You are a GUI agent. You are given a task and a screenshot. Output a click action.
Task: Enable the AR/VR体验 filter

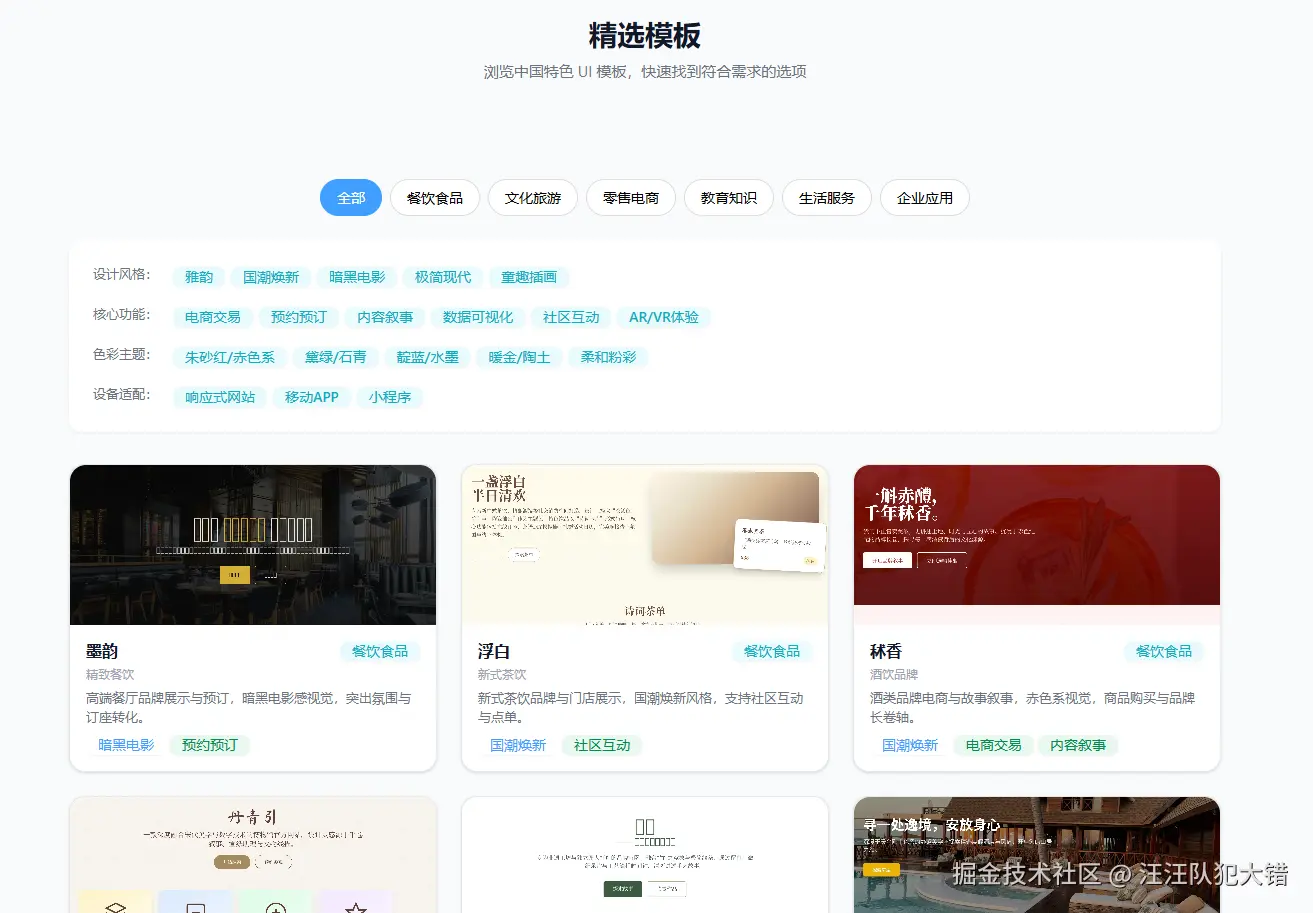click(x=664, y=317)
